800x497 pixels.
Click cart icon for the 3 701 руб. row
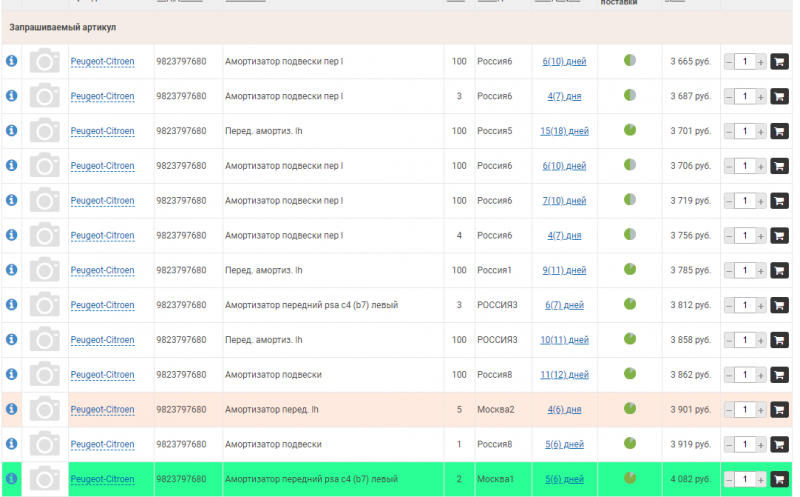[779, 131]
